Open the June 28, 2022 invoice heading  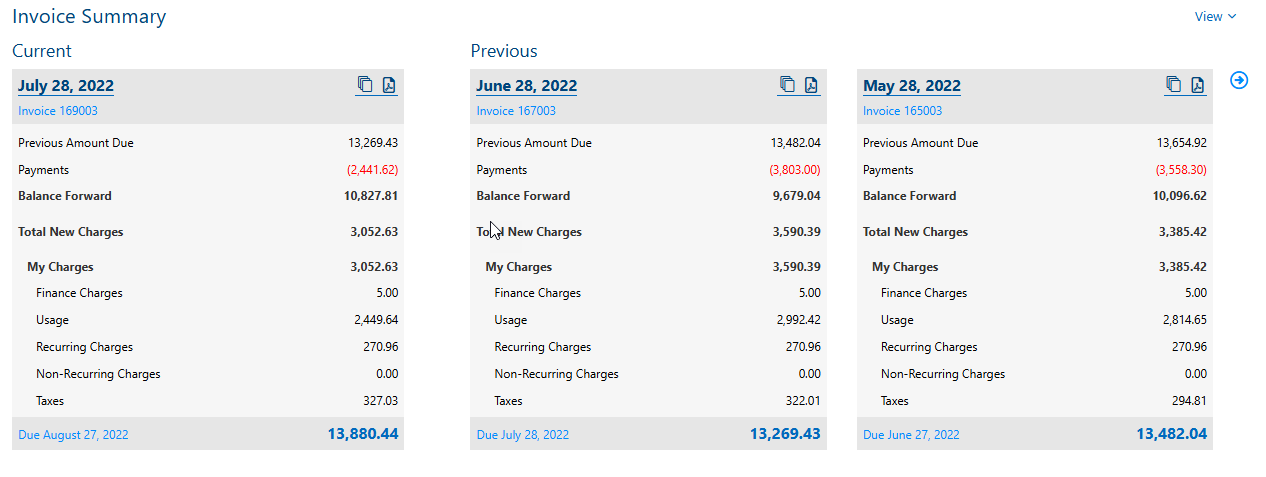(526, 86)
